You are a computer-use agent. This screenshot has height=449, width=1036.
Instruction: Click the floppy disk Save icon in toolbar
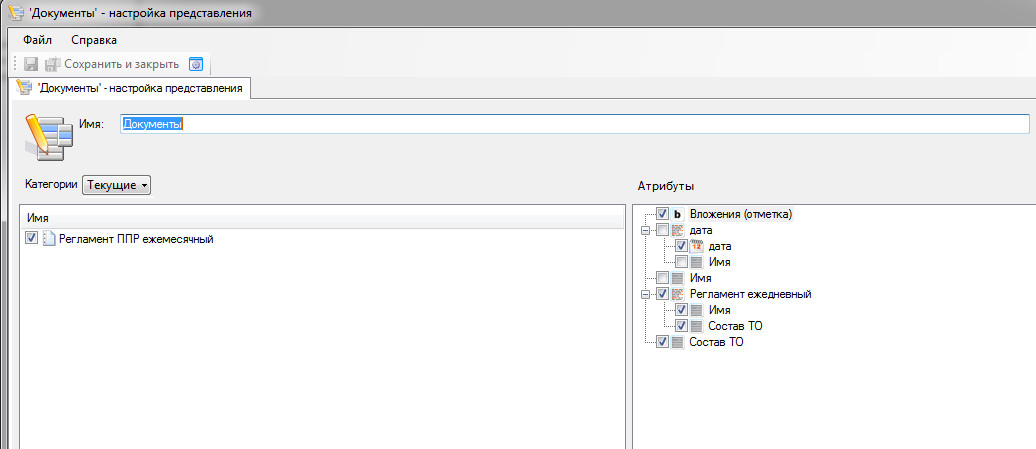[x=31, y=64]
